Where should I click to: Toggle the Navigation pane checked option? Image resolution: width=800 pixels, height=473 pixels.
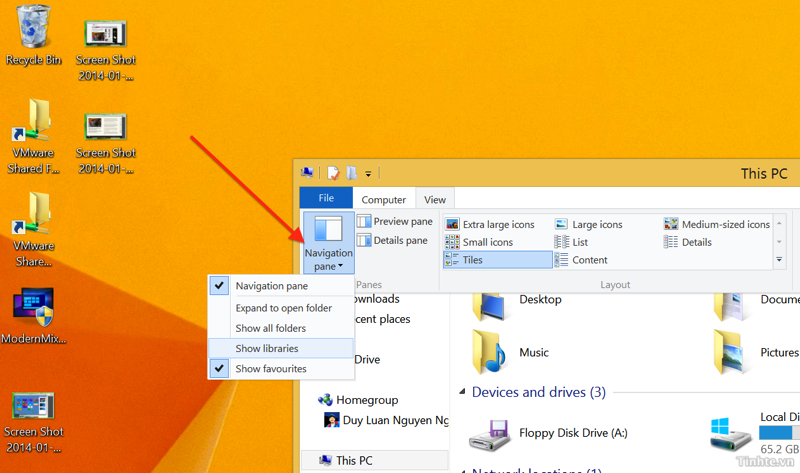[271, 286]
